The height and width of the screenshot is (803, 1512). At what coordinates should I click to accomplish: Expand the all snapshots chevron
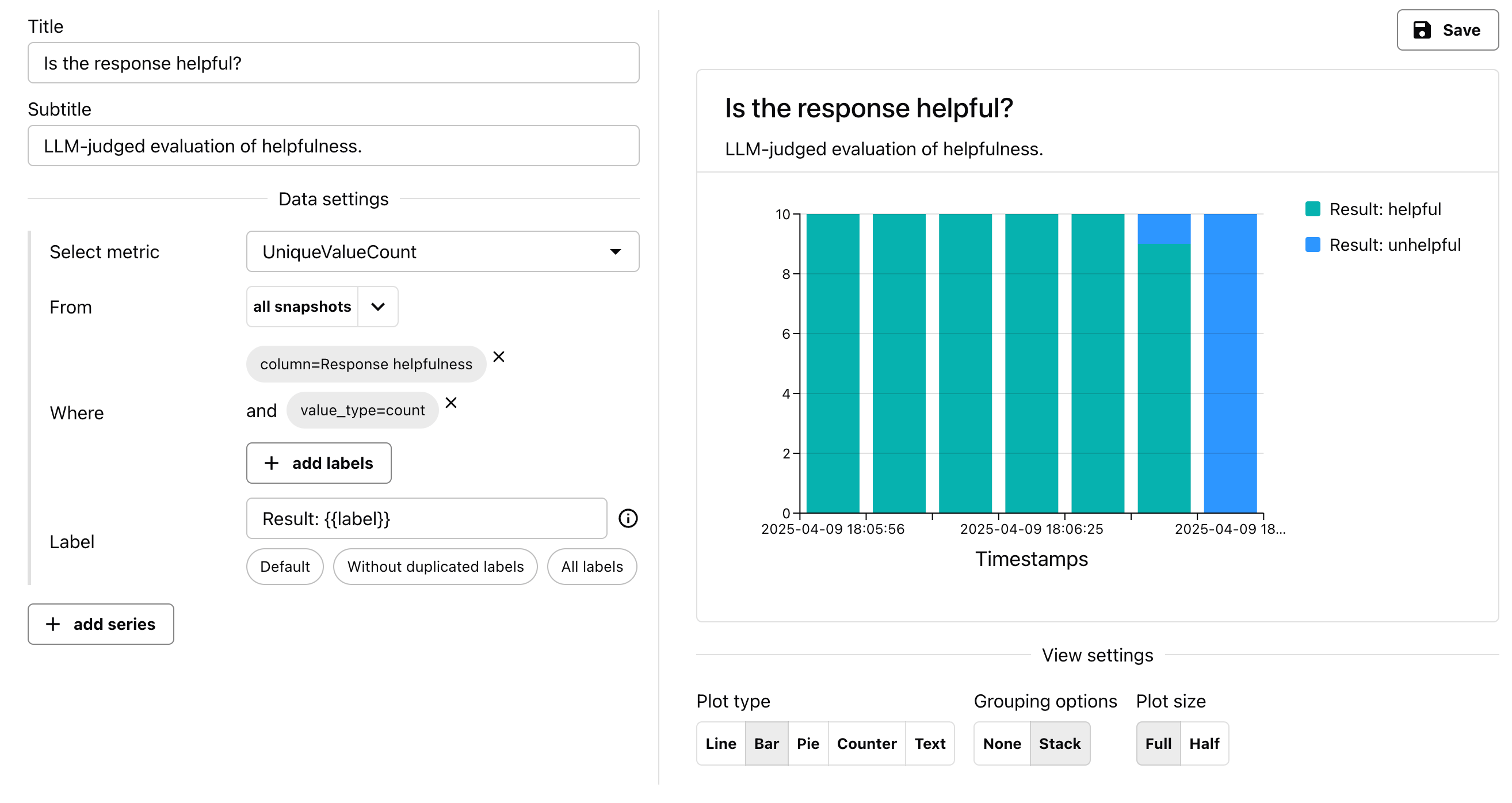(378, 307)
